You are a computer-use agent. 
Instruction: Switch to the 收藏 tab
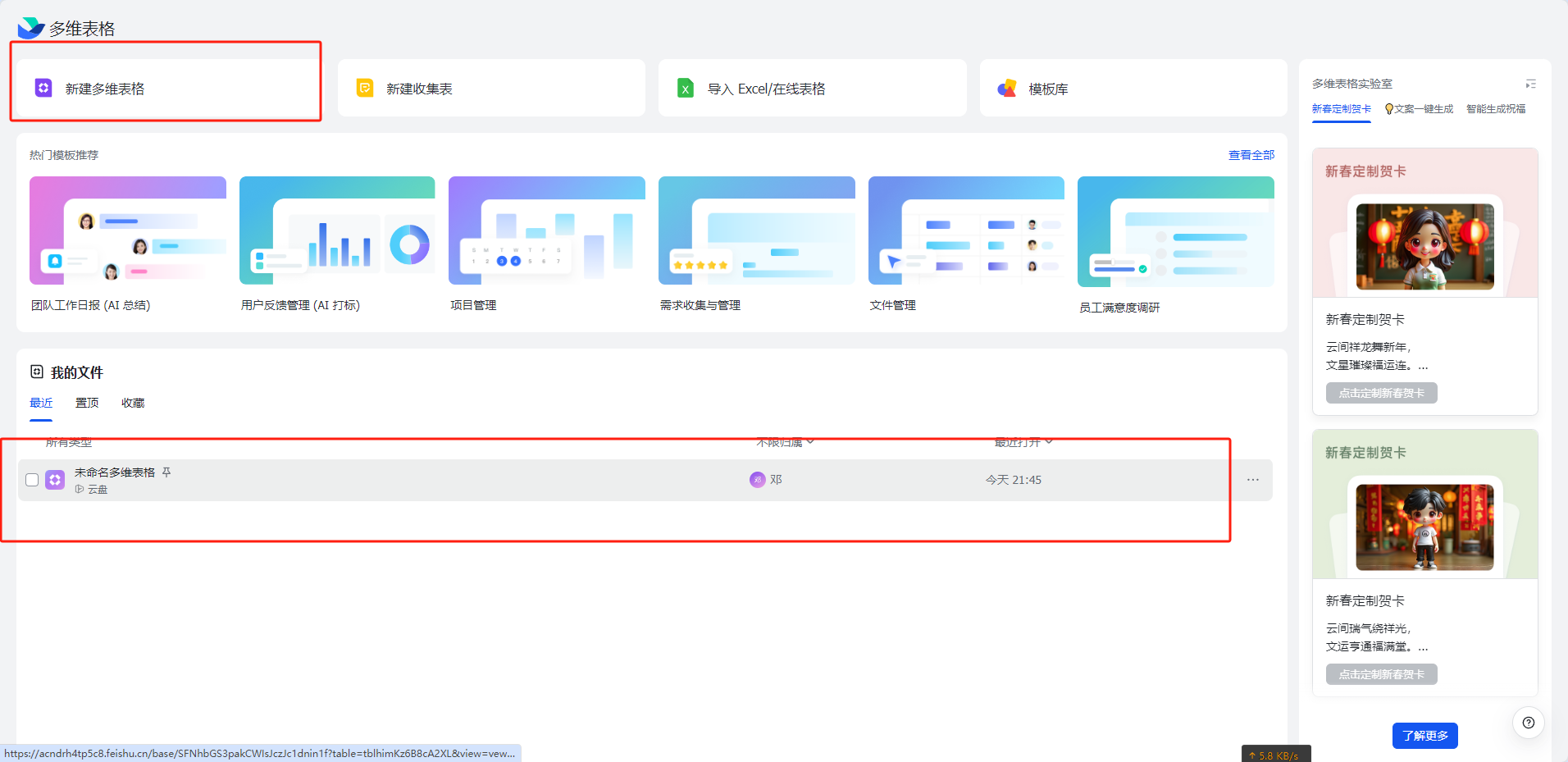133,403
